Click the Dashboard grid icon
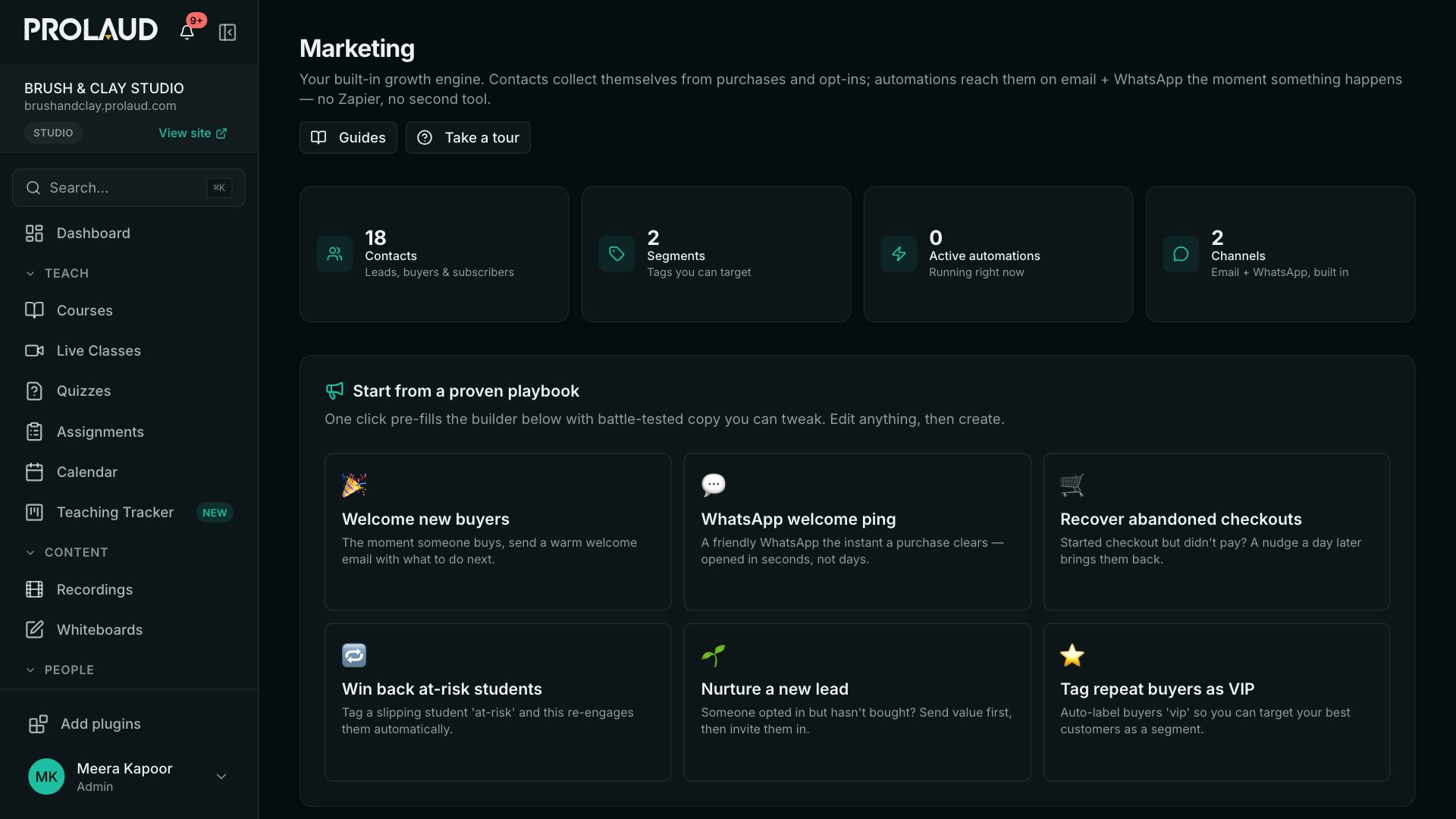Image resolution: width=1456 pixels, height=819 pixels. coord(34,233)
